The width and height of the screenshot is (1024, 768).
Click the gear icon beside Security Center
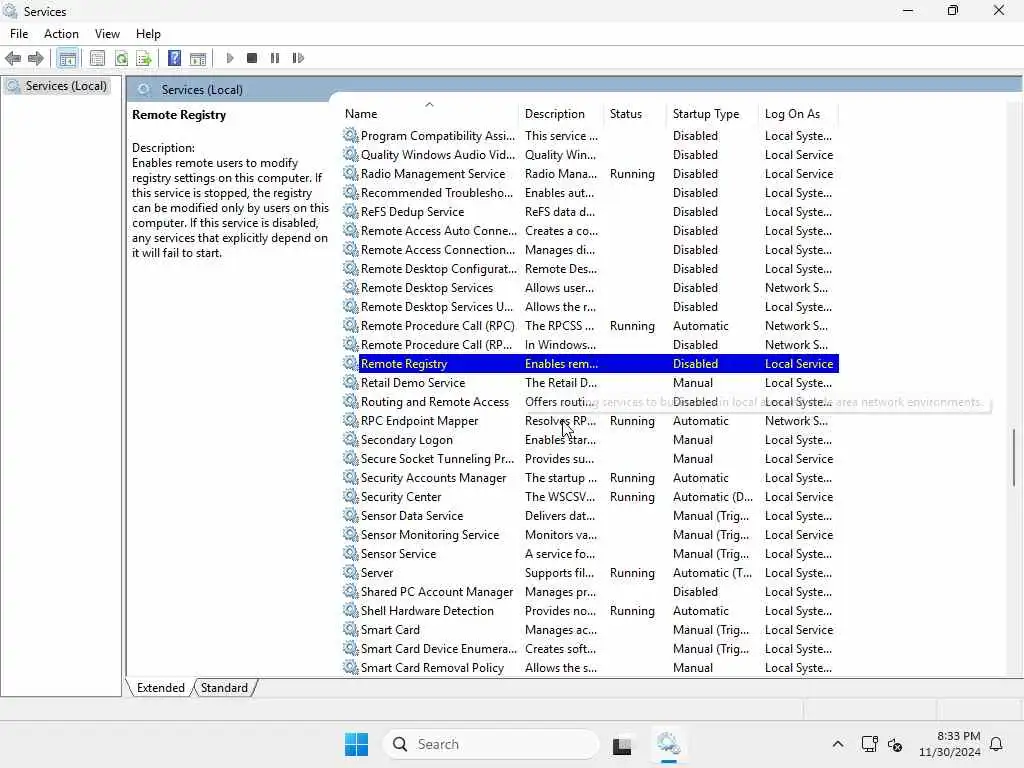(x=351, y=496)
